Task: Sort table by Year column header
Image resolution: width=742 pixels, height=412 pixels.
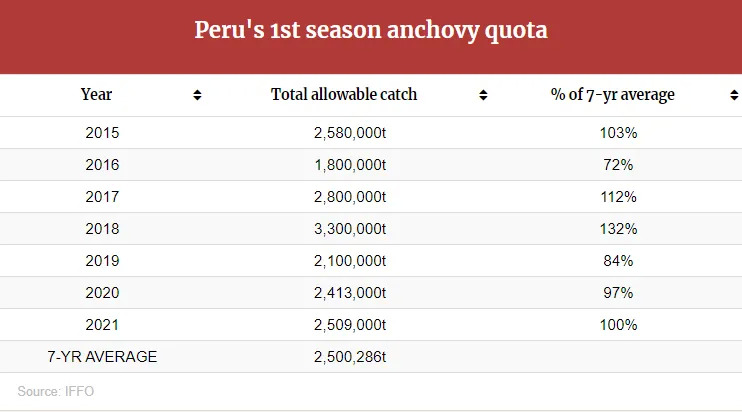Action: click(97, 95)
